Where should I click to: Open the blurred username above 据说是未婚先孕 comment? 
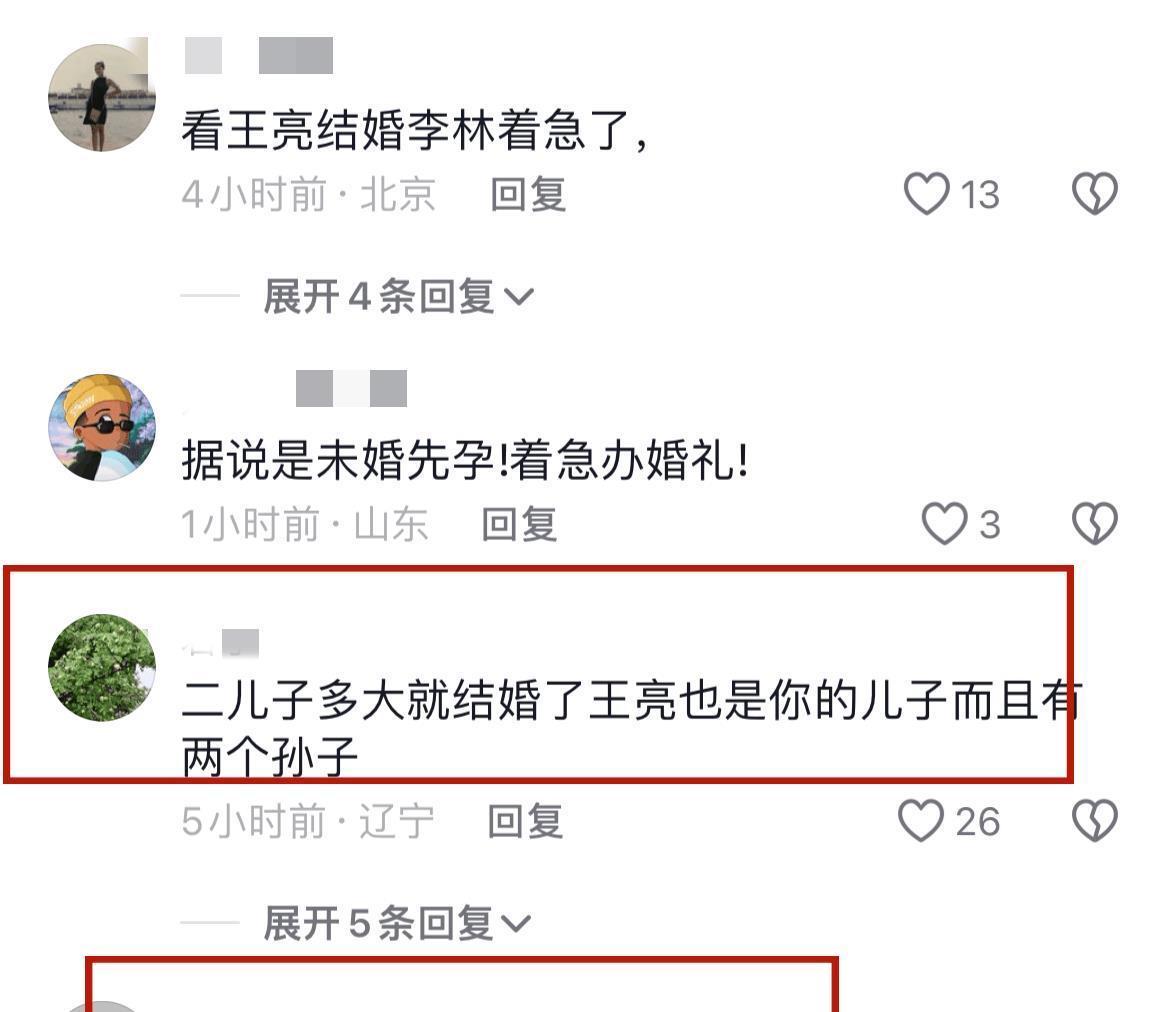[x=351, y=388]
